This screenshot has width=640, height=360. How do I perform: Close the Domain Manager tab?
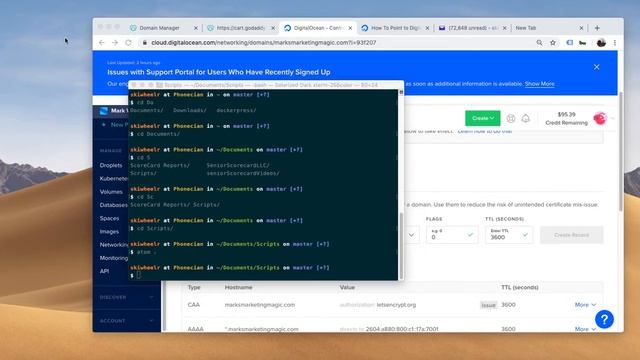click(196, 28)
